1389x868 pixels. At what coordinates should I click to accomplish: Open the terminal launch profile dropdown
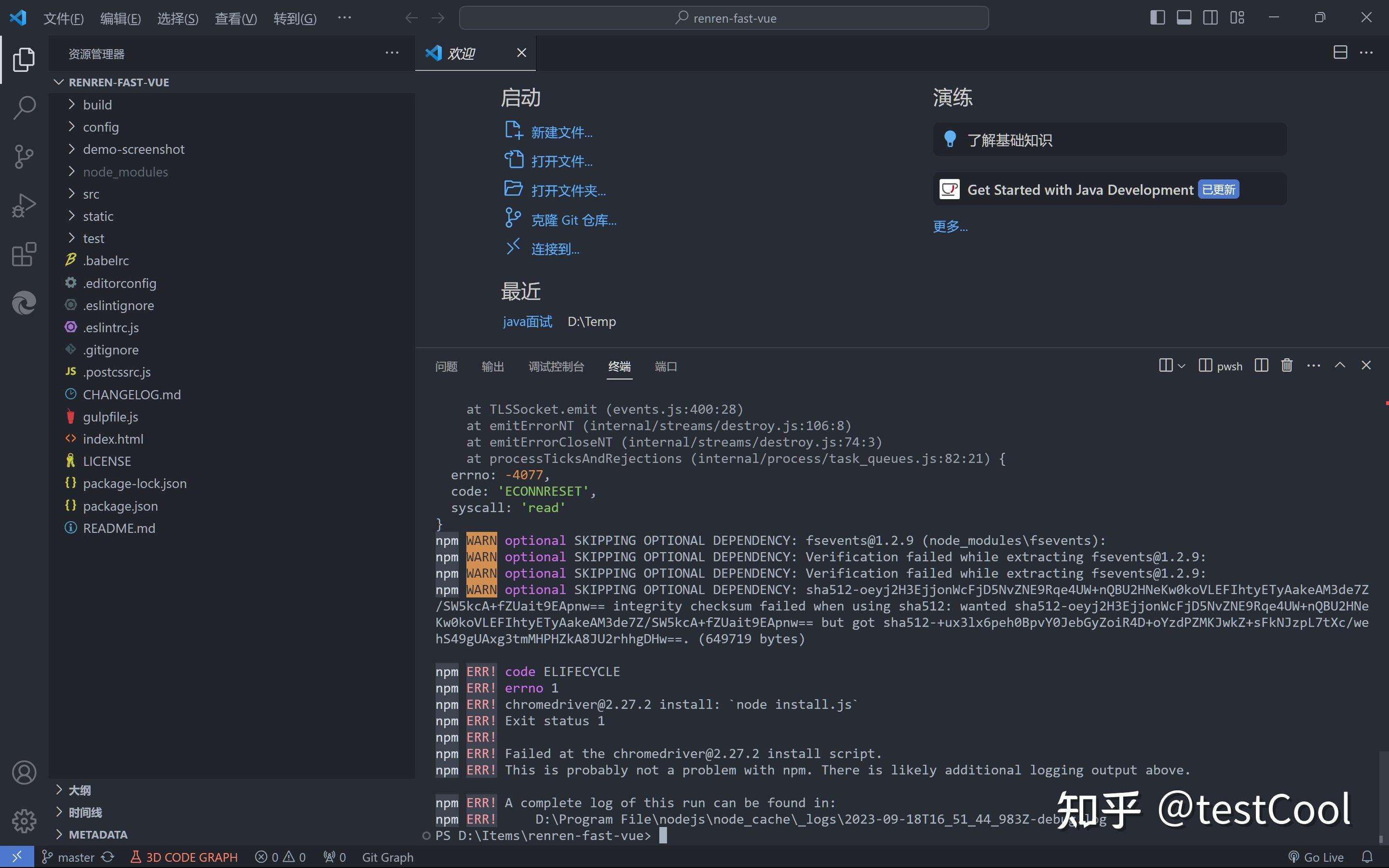tap(1181, 365)
